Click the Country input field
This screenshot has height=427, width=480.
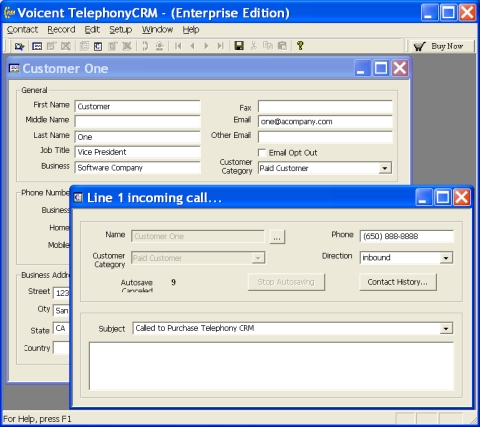coord(61,348)
